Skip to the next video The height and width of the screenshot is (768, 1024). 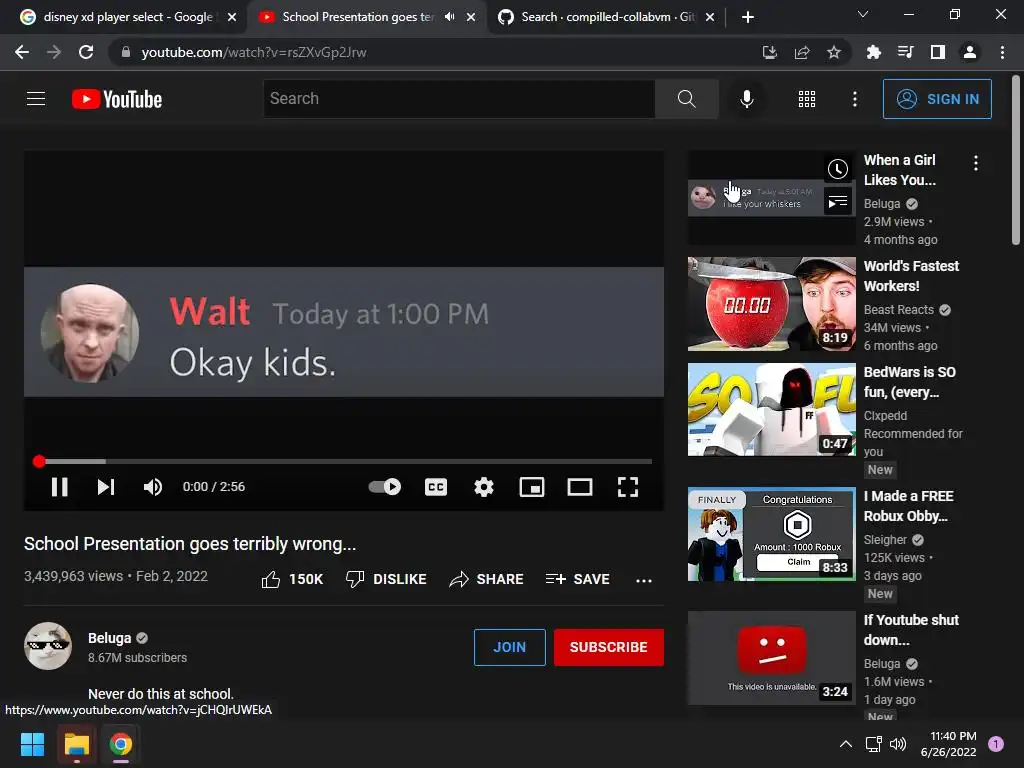point(106,487)
